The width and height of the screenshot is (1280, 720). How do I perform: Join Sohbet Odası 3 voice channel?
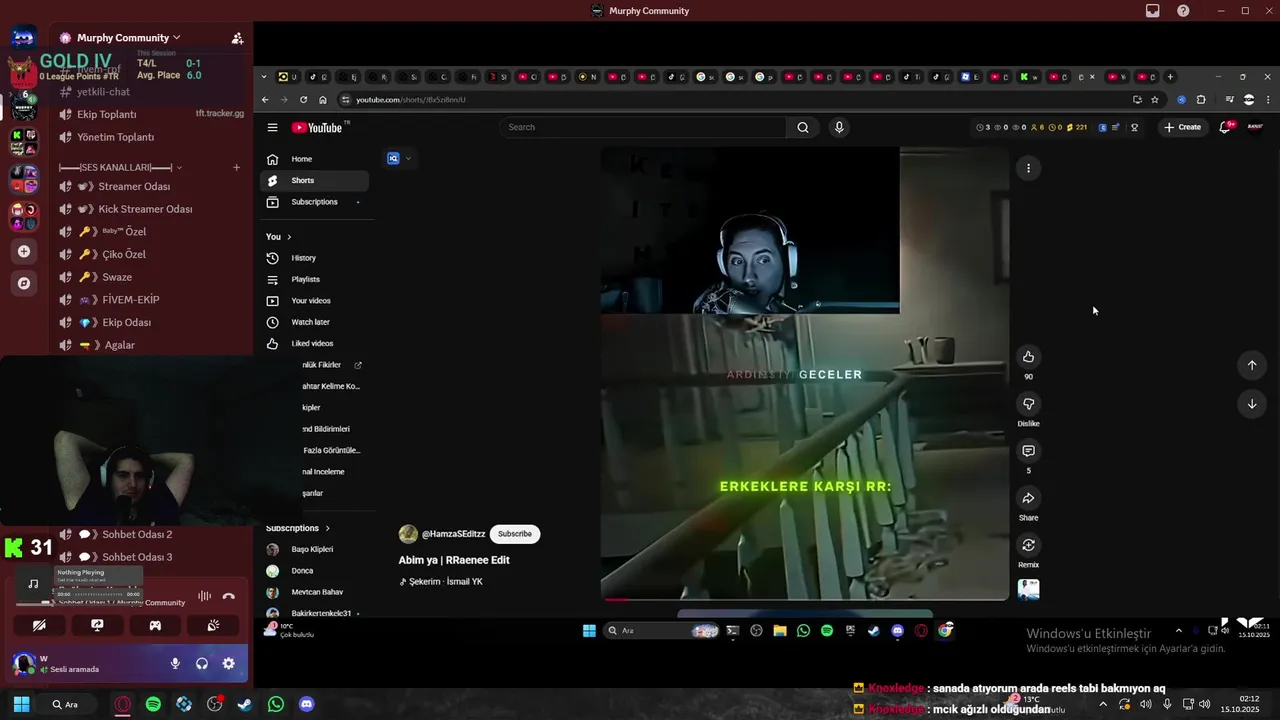(x=137, y=557)
